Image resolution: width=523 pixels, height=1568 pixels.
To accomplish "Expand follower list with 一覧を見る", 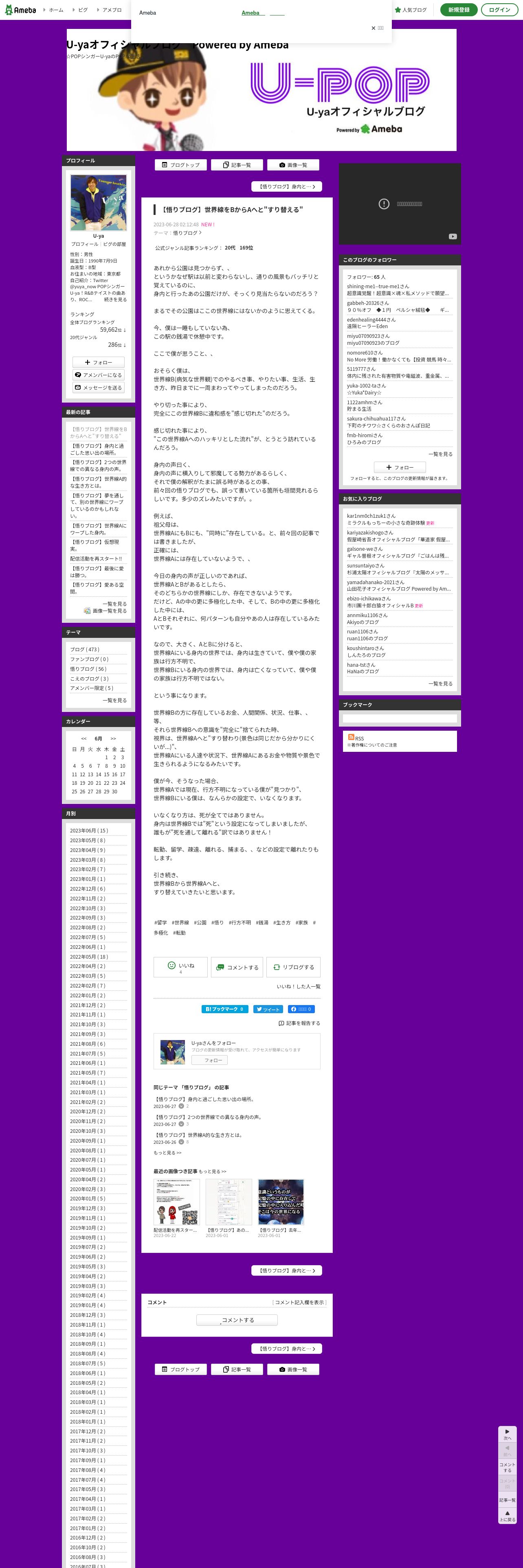I will (440, 454).
